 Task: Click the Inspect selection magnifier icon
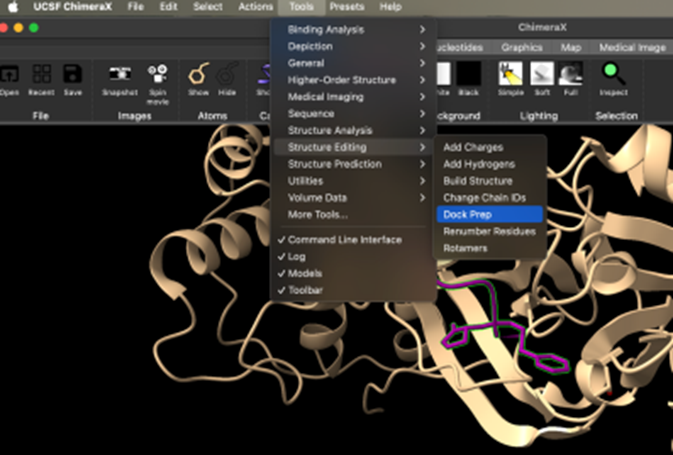point(613,74)
